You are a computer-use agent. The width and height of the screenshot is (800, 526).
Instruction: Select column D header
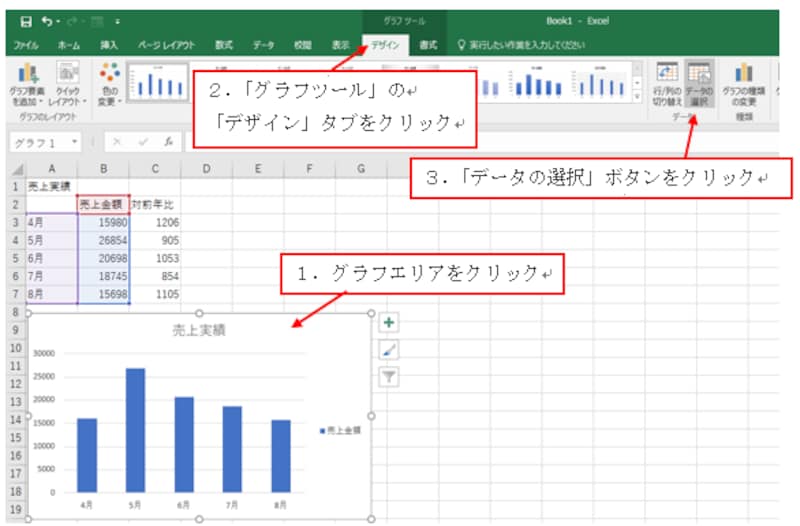(x=207, y=169)
